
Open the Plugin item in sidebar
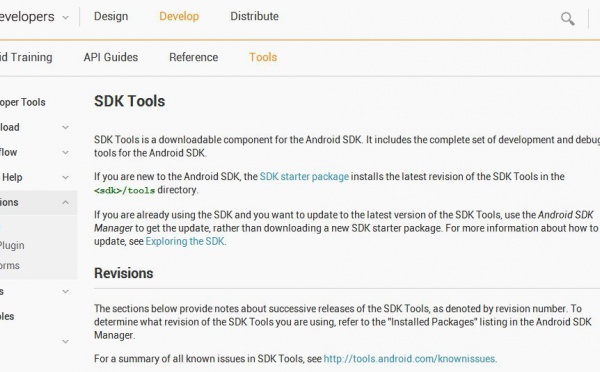coord(12,246)
